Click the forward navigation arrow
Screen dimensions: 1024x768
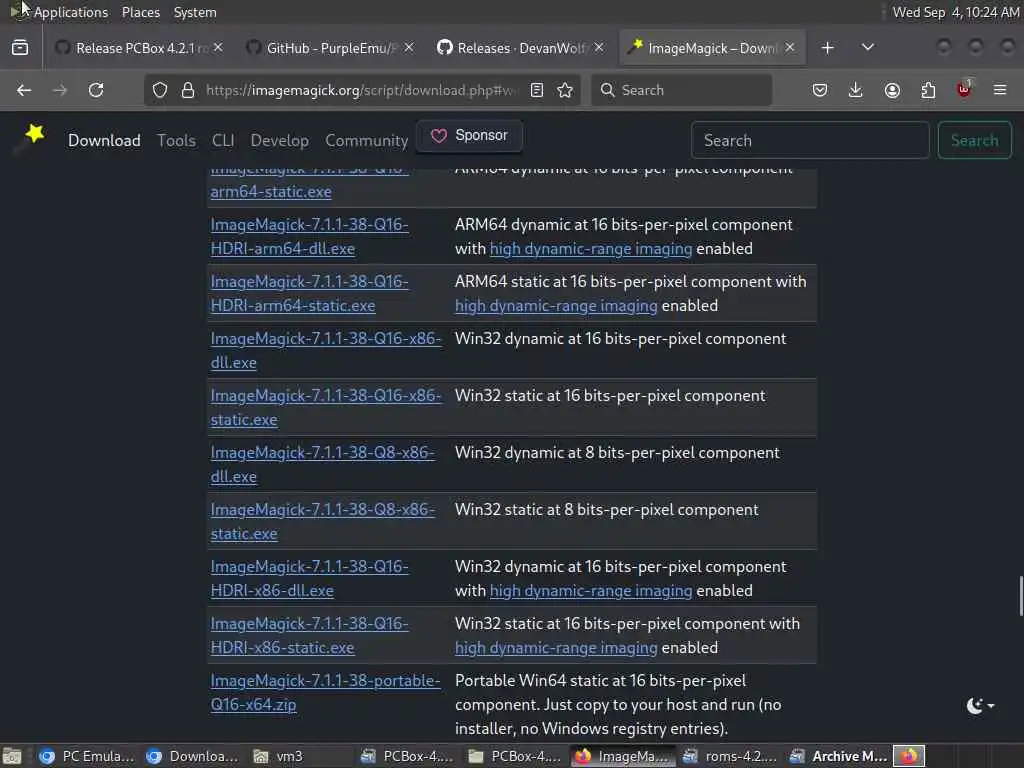tap(60, 90)
